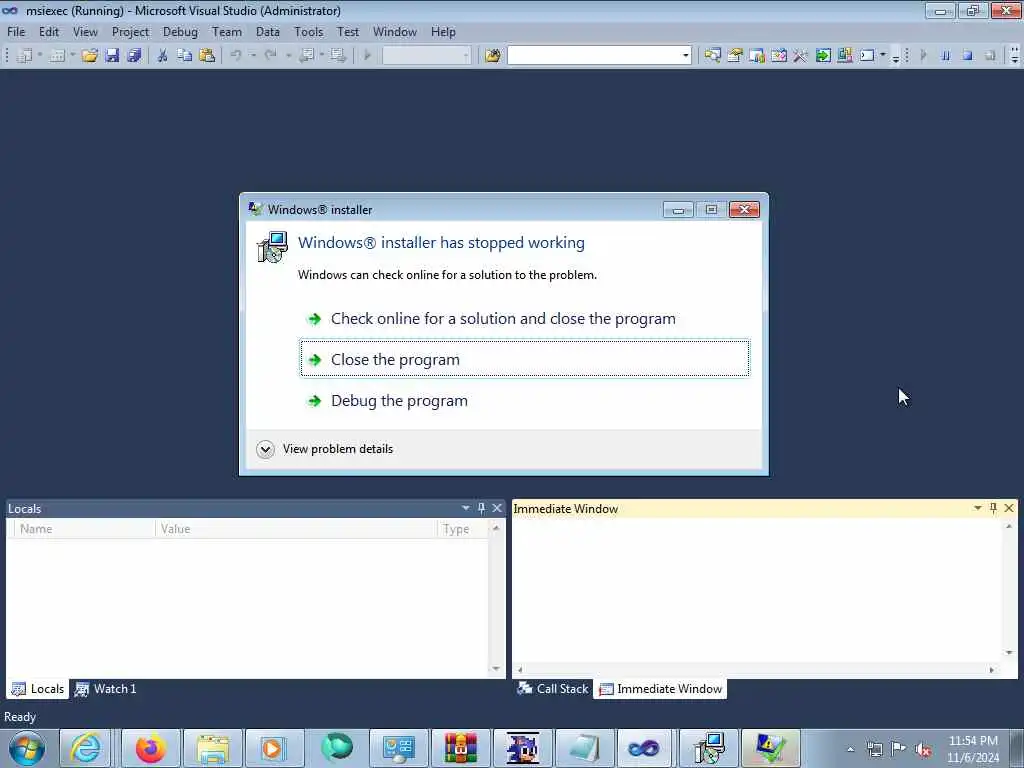Image resolution: width=1024 pixels, height=768 pixels.
Task: Switch to the Call Stack tab
Action: point(553,689)
